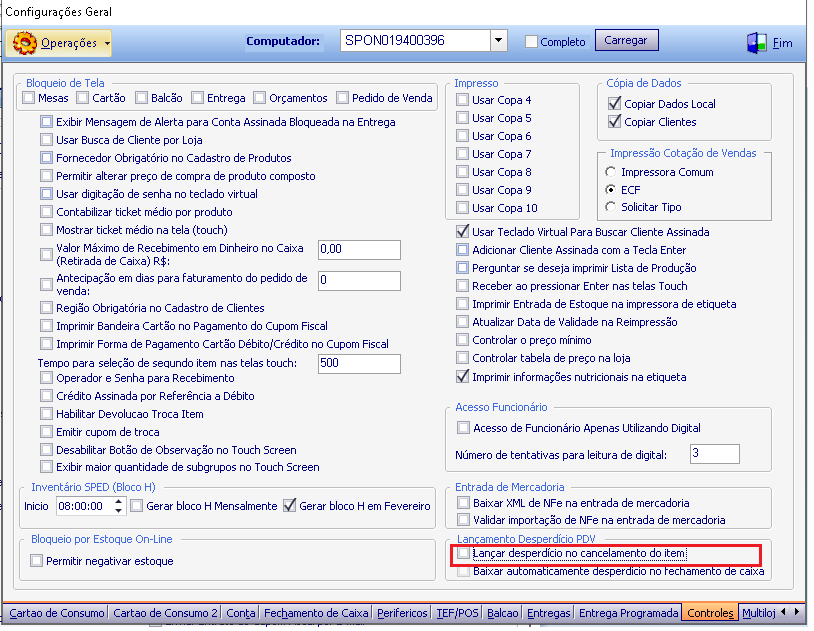Viewport: 814px width, 631px height.
Task: Uncheck Usar Teclado Virtual Para Buscar Cliente
Action: pyautogui.click(x=462, y=232)
